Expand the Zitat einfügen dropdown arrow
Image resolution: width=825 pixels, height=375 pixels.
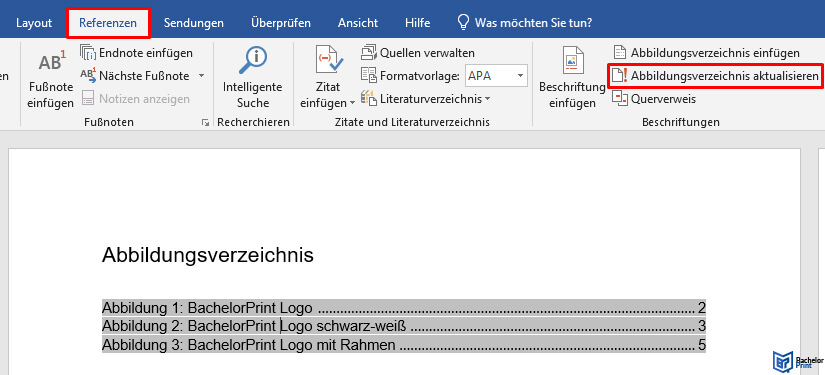pyautogui.click(x=352, y=104)
